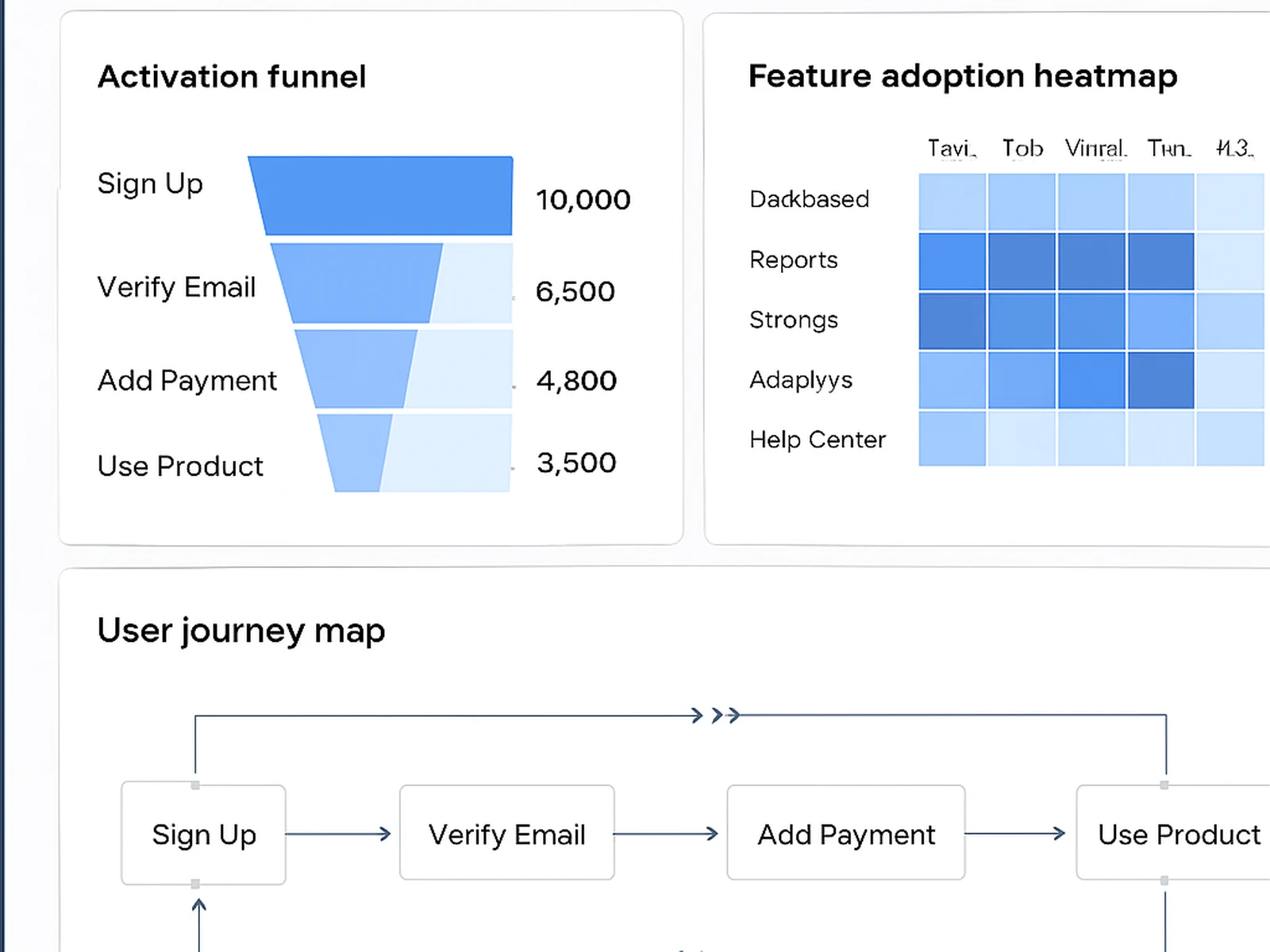Select the Sign Up node in the journey map
The height and width of the screenshot is (952, 1270).
(x=203, y=834)
